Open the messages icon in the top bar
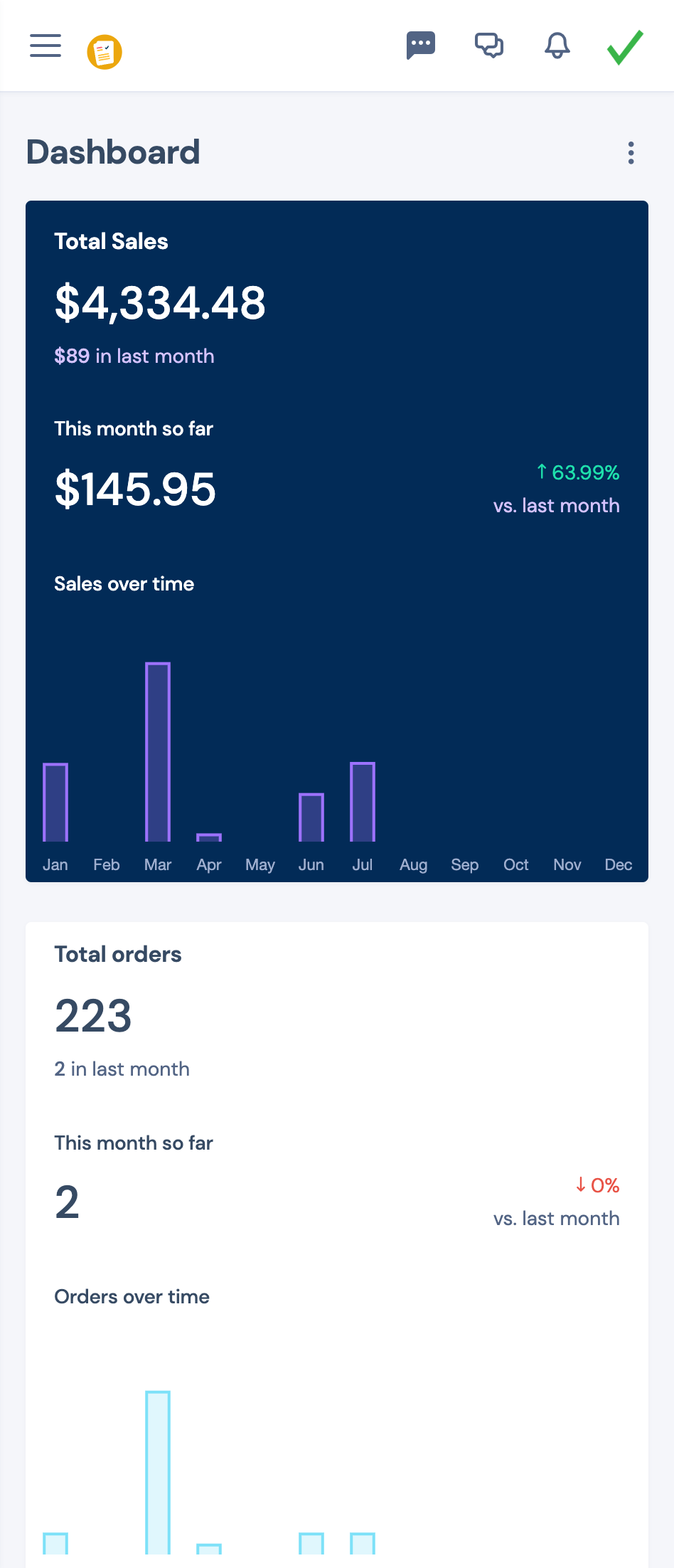 click(x=421, y=46)
